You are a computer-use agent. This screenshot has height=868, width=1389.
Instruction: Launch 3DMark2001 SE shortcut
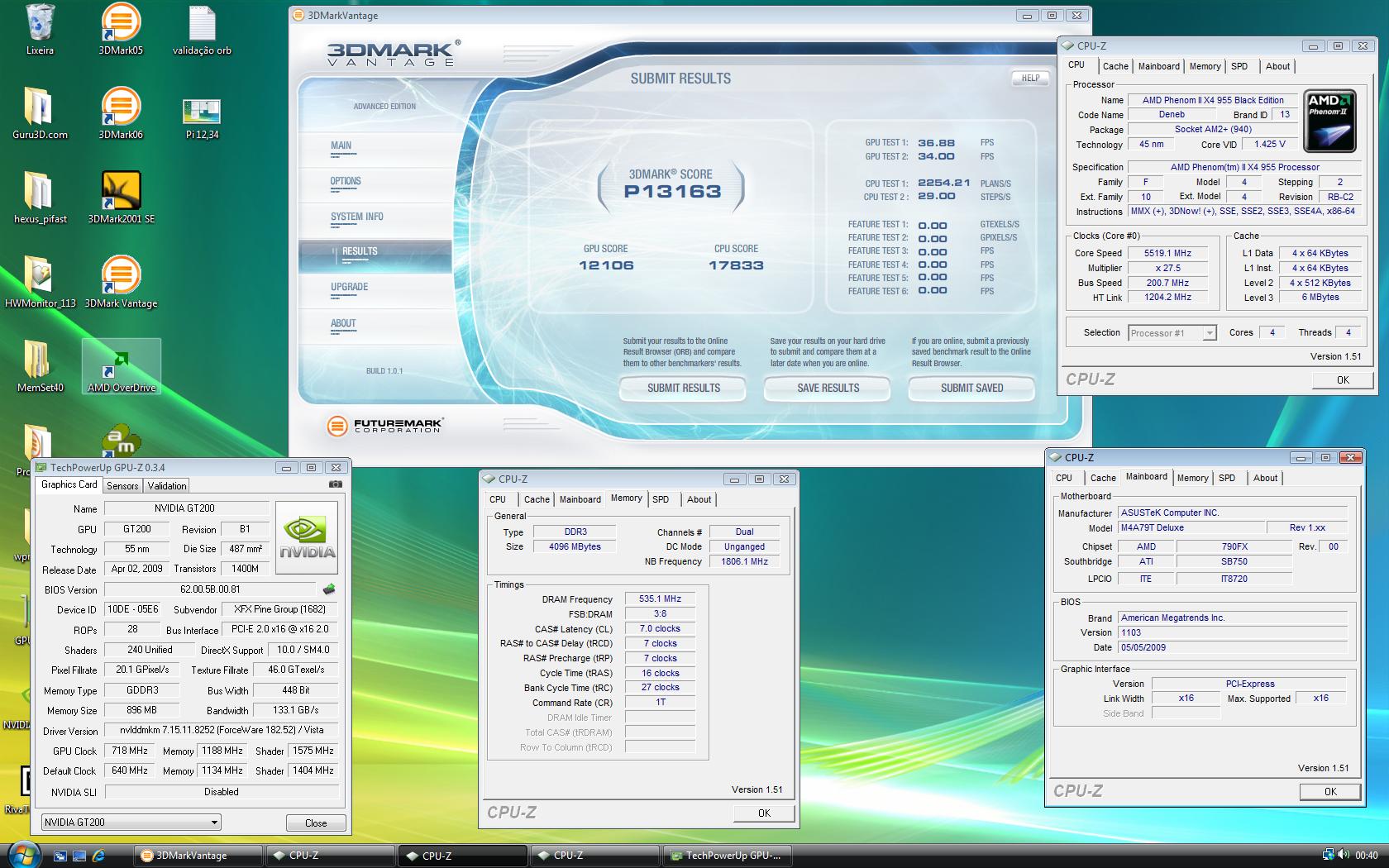click(x=121, y=198)
